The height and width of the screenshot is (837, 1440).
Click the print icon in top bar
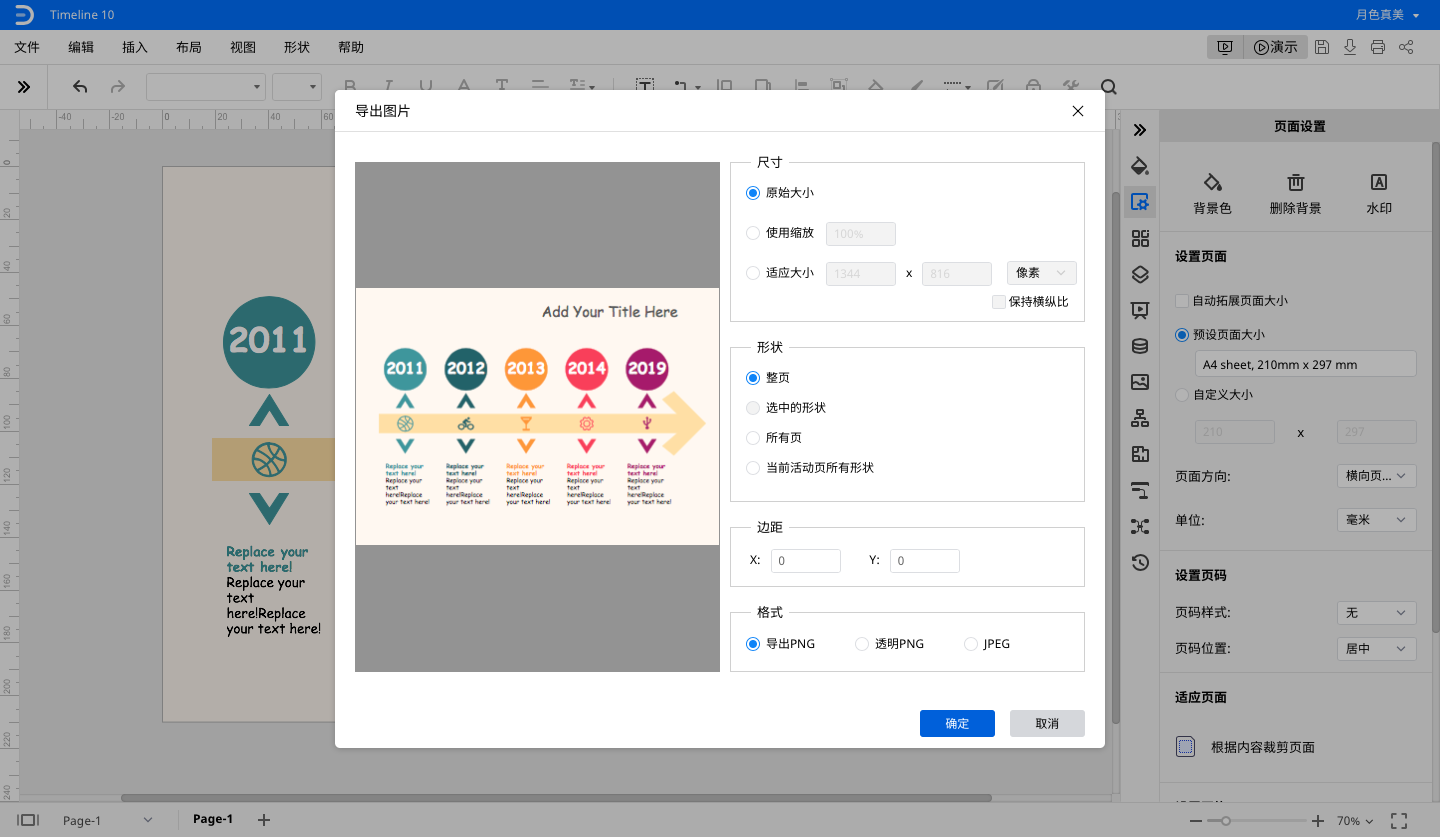(1378, 47)
